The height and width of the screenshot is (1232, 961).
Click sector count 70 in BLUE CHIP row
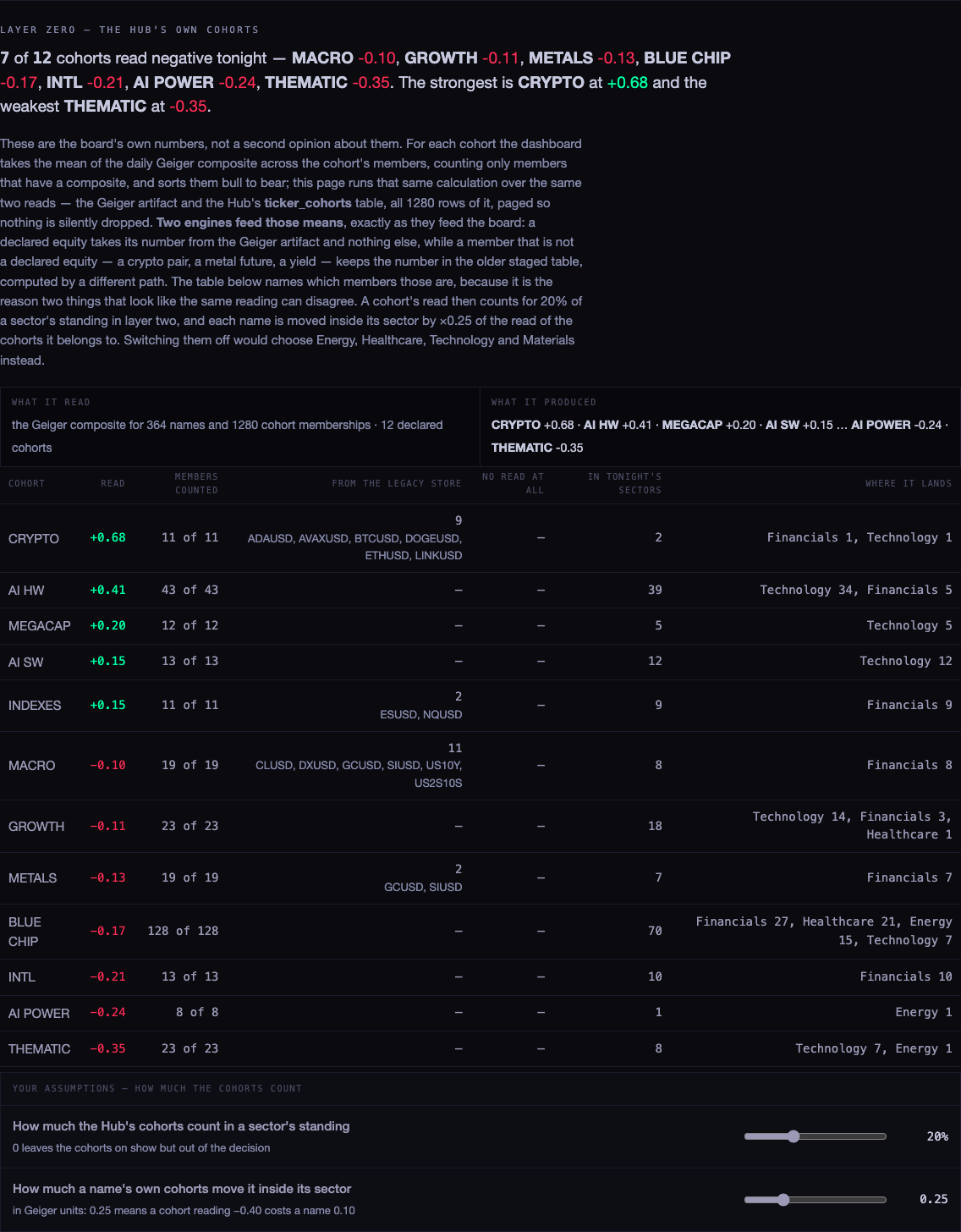655,931
